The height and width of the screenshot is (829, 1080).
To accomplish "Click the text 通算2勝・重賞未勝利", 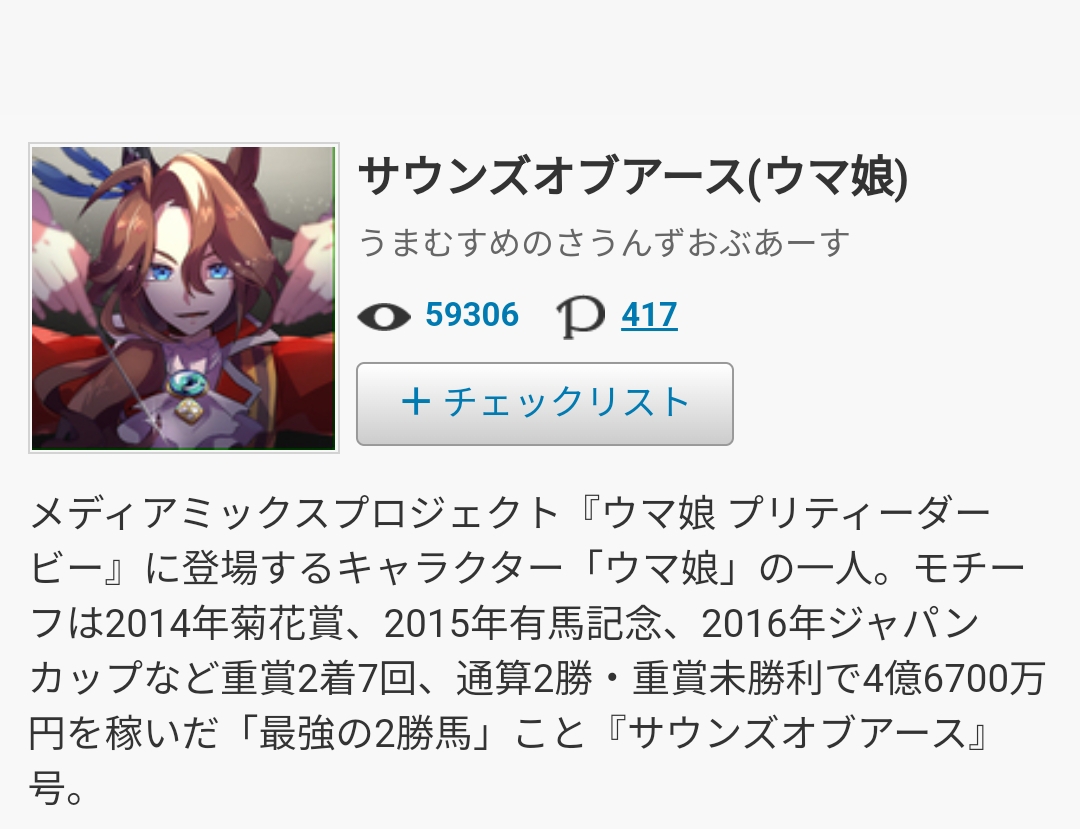I will coord(638,679).
